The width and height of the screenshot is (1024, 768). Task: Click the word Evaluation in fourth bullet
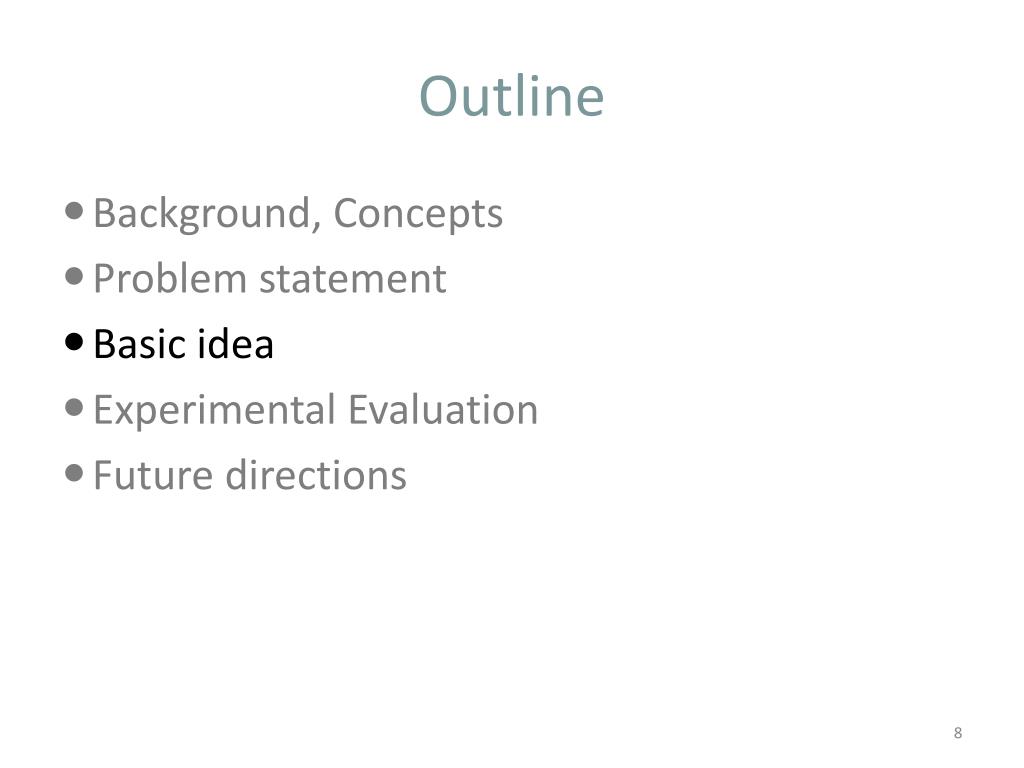coord(443,409)
